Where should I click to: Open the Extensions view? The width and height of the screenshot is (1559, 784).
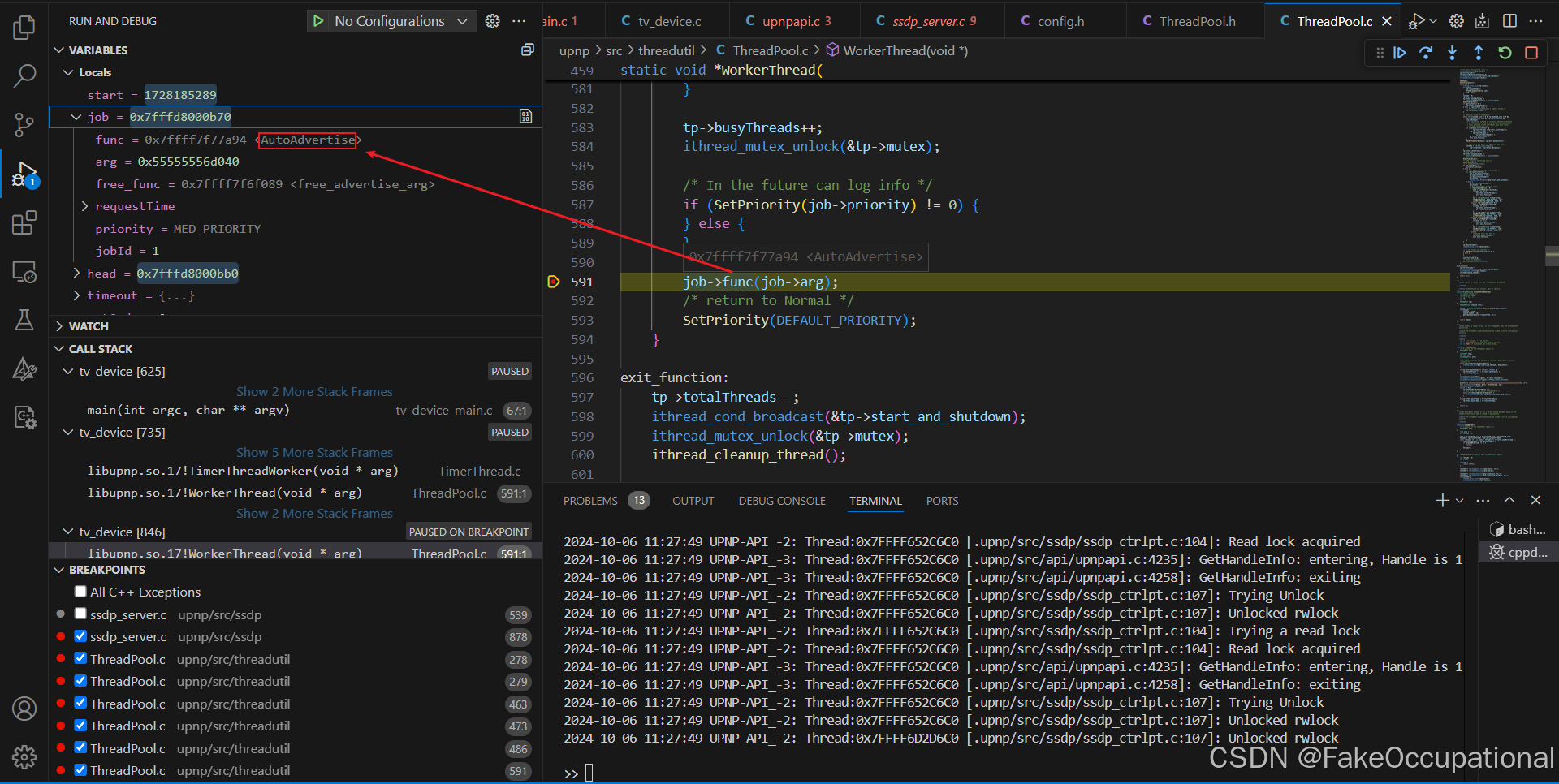pos(24,222)
